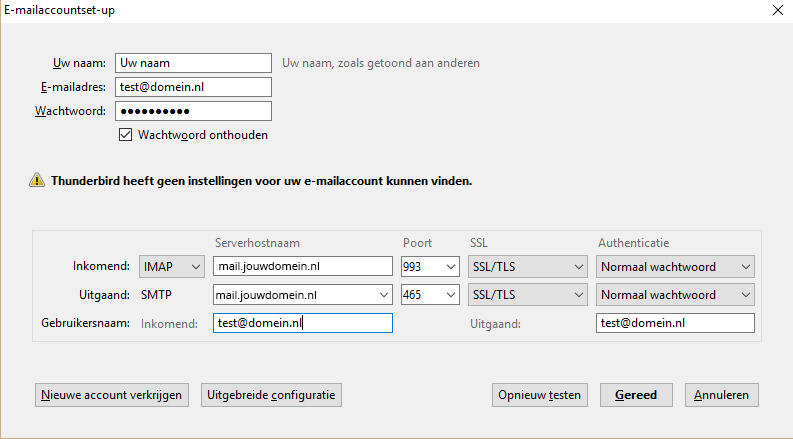
Task: Expand the outgoing SMTP server hostname dropdown
Action: 383,295
